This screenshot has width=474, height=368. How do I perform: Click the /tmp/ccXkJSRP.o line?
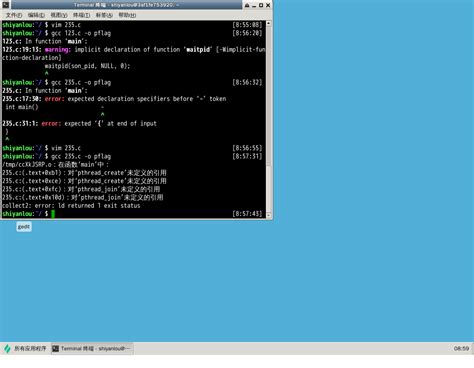[55, 165]
